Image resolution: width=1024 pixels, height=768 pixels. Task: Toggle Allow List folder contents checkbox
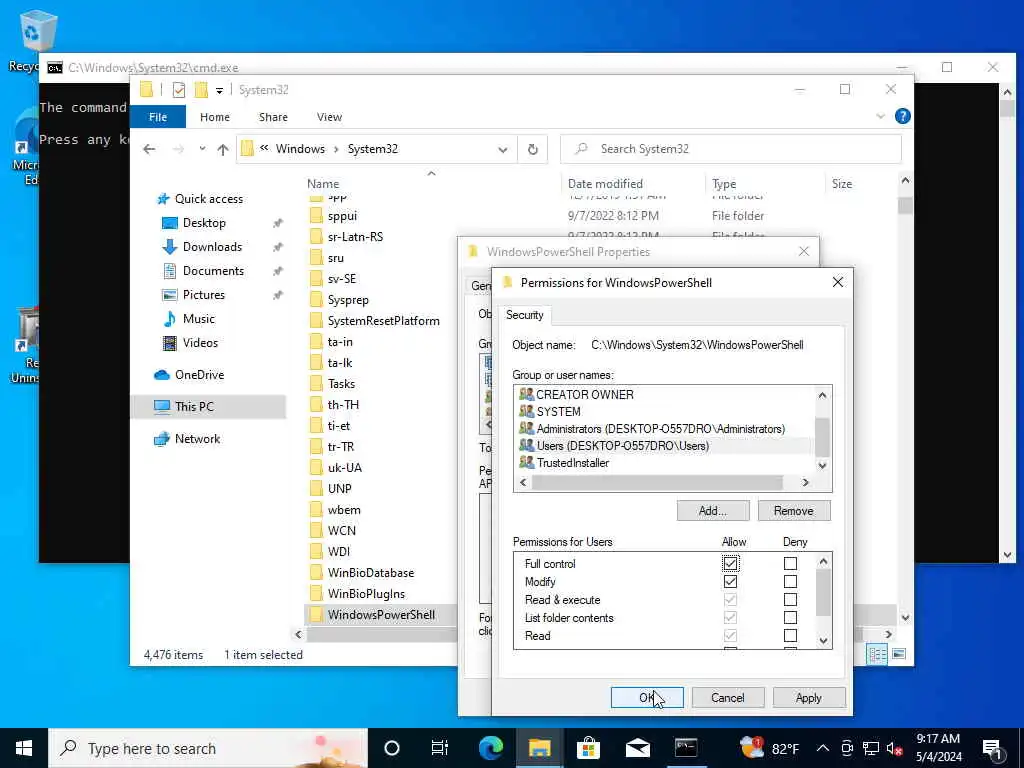(730, 617)
